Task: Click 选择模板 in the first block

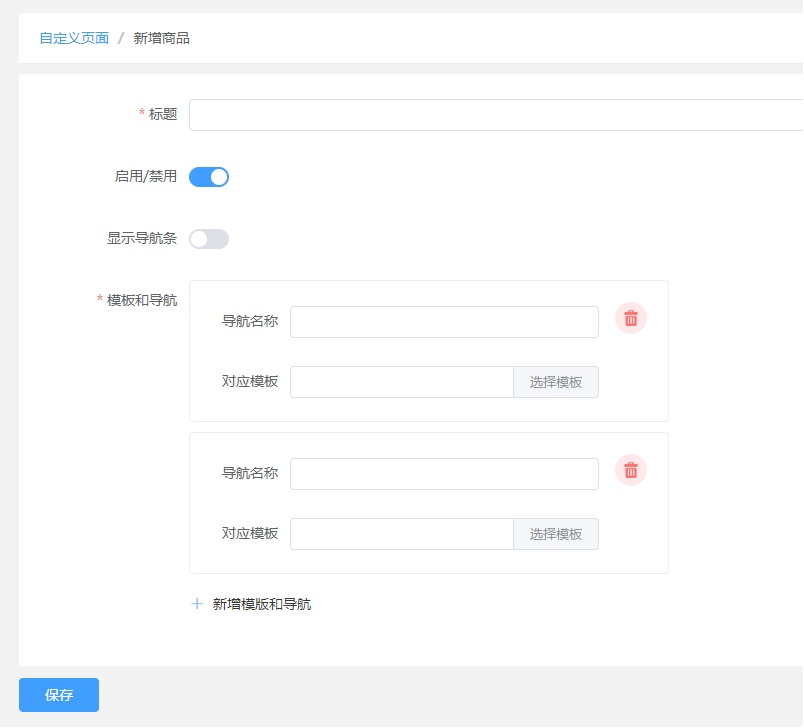Action: (x=556, y=382)
